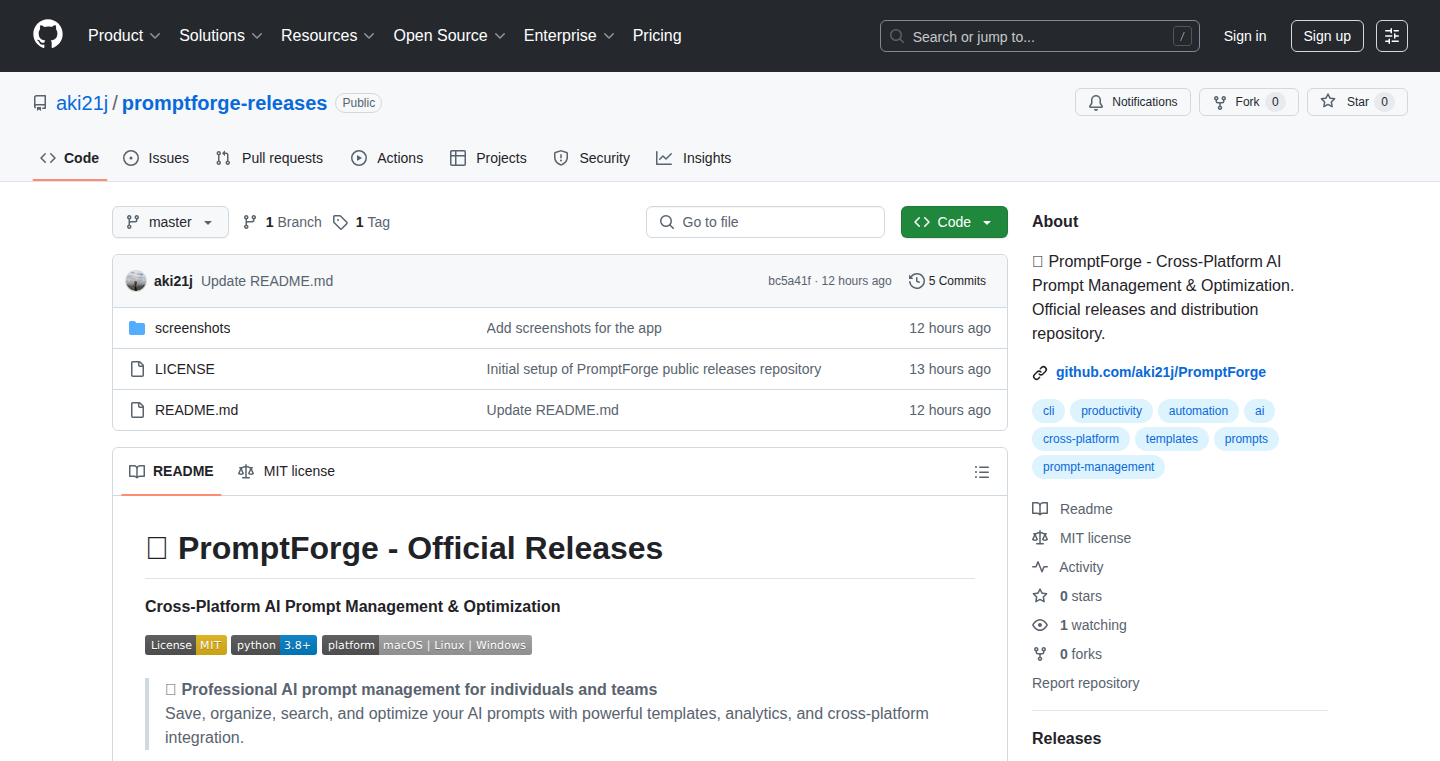
Task: Click the Sign in link
Action: [1245, 36]
